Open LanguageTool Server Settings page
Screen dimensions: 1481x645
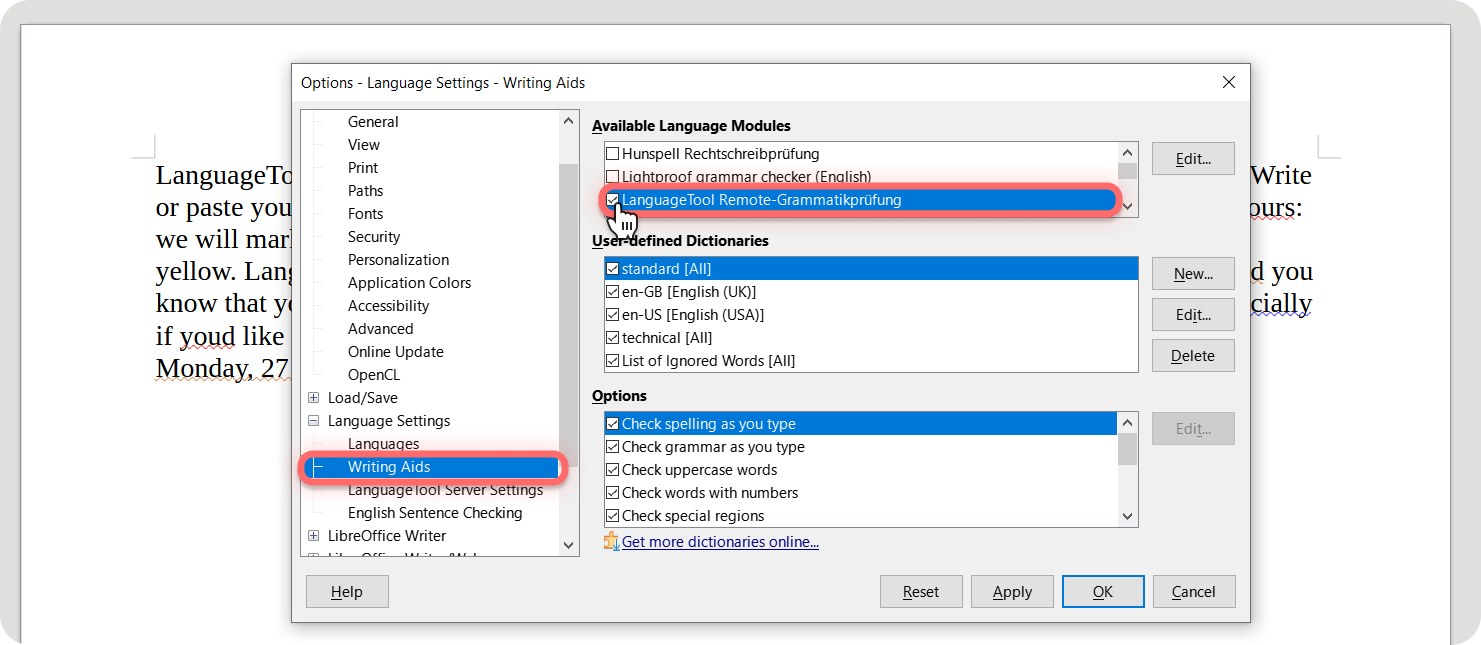click(x=445, y=490)
